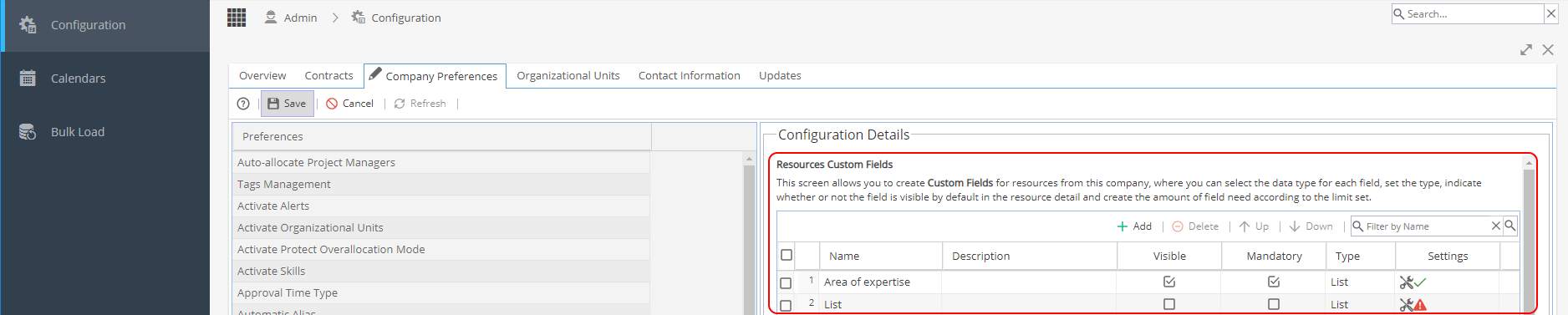The image size is (1568, 315).
Task: Refresh the preferences view
Action: 420,104
